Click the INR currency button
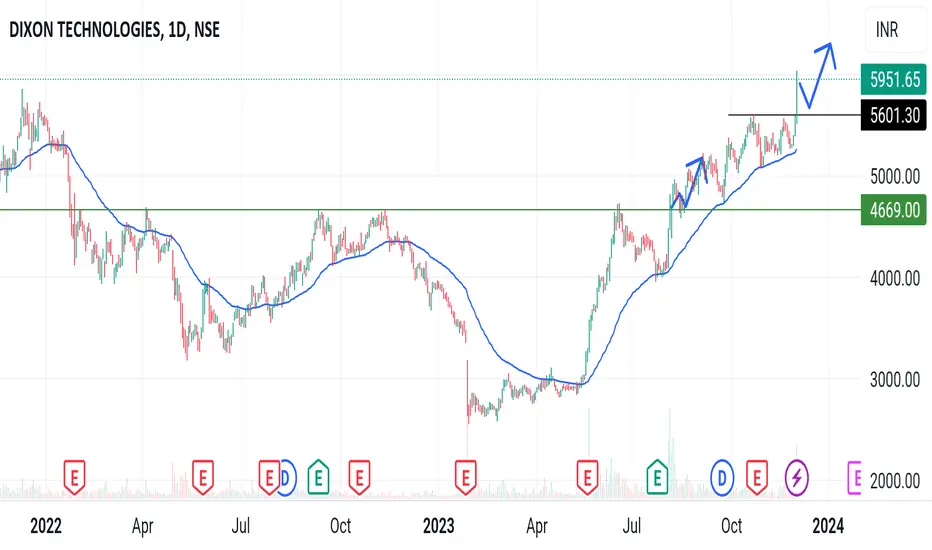Screen dimensions: 932x550 click(895, 30)
